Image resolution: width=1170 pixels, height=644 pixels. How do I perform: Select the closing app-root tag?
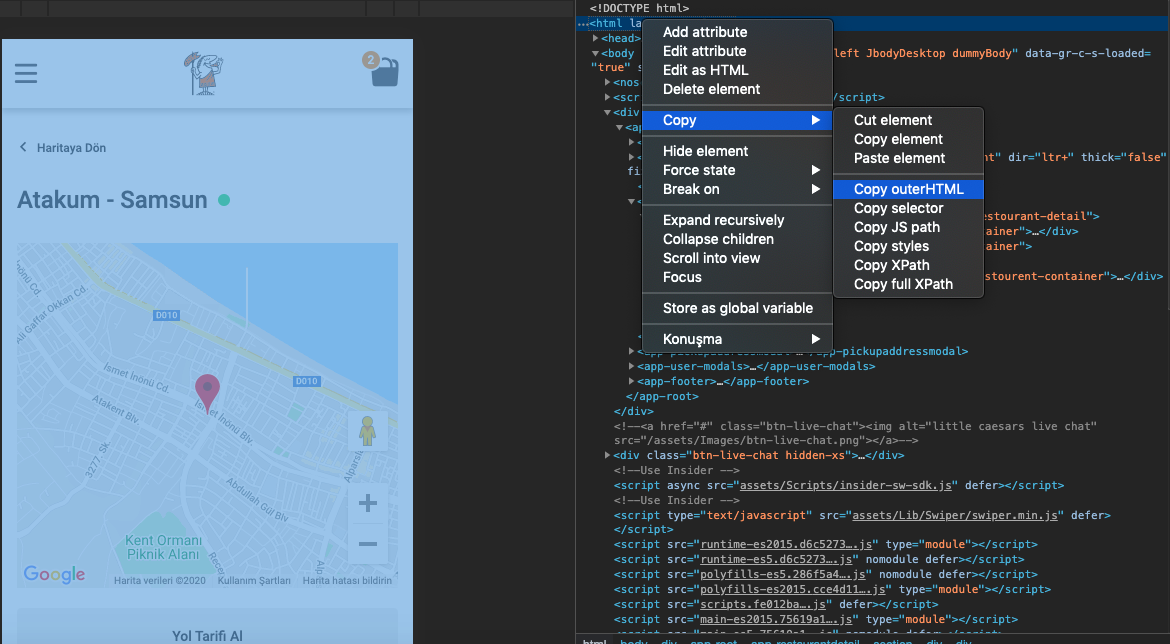point(662,396)
